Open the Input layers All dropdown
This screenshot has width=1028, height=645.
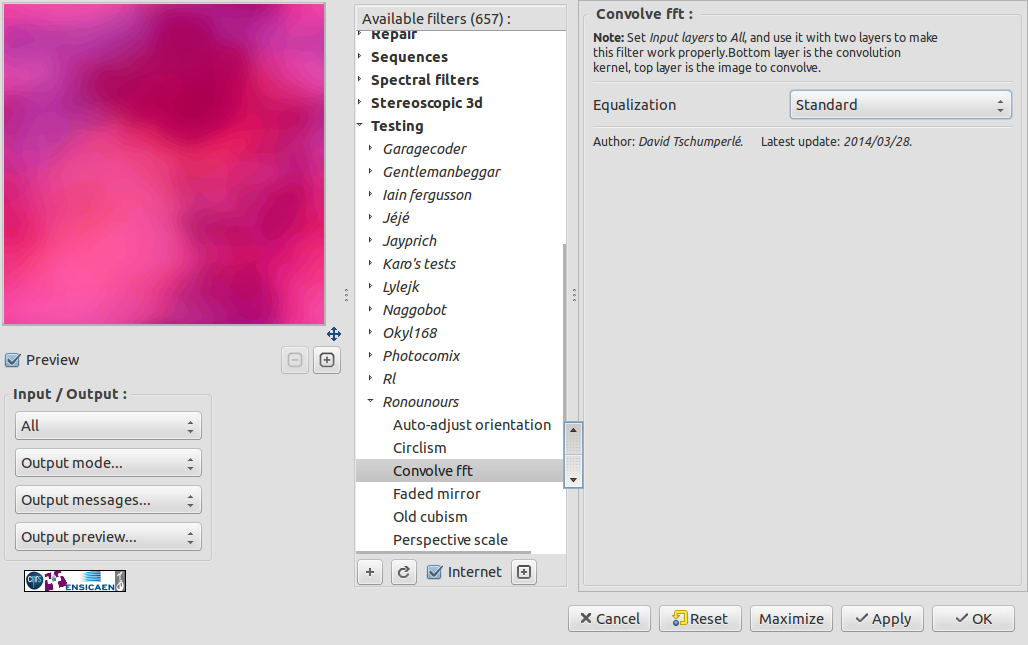(x=108, y=426)
